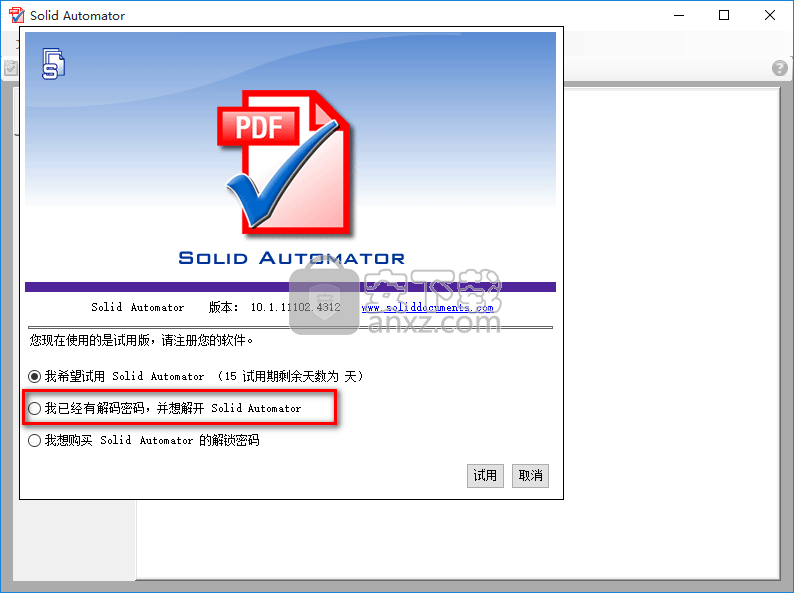Open the www.soliddocuments.com link

pos(427,307)
